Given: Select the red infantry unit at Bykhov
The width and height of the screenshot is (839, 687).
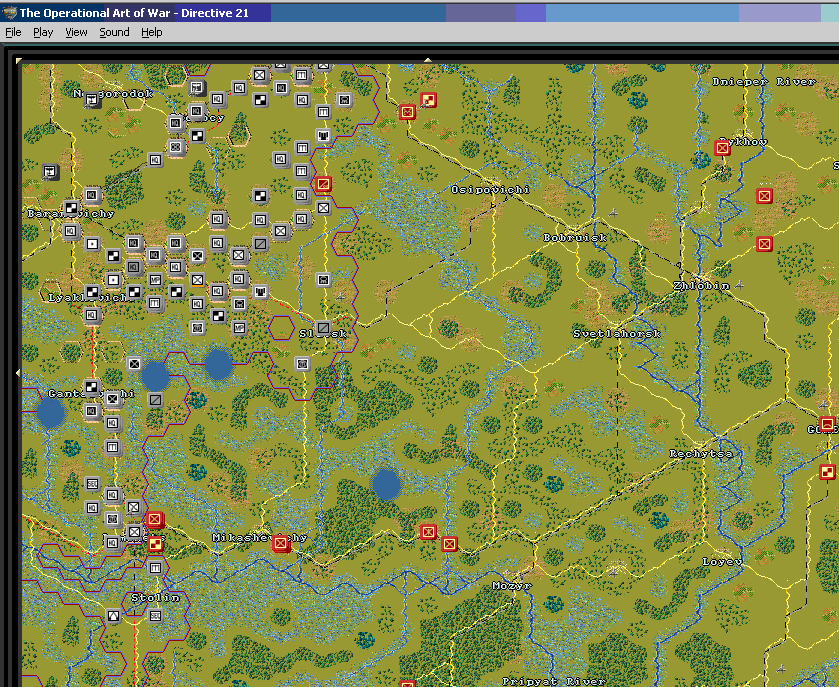Looking at the screenshot, I should click(x=722, y=148).
